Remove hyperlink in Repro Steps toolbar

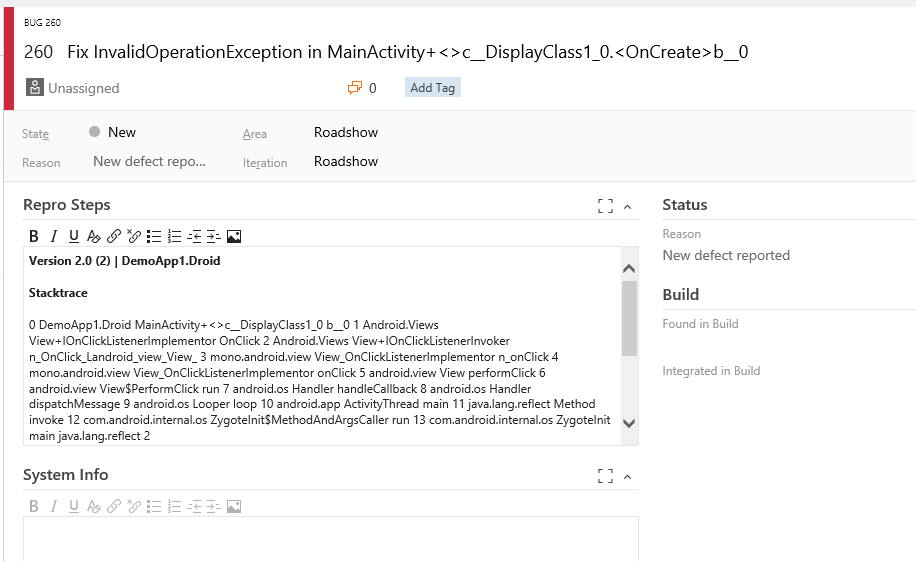(134, 237)
